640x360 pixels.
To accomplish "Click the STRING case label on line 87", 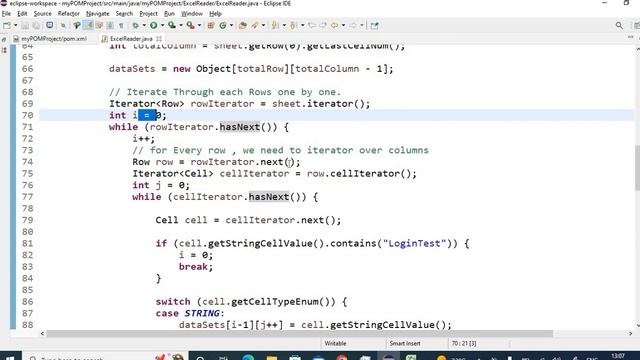I will pyautogui.click(x=202, y=313).
